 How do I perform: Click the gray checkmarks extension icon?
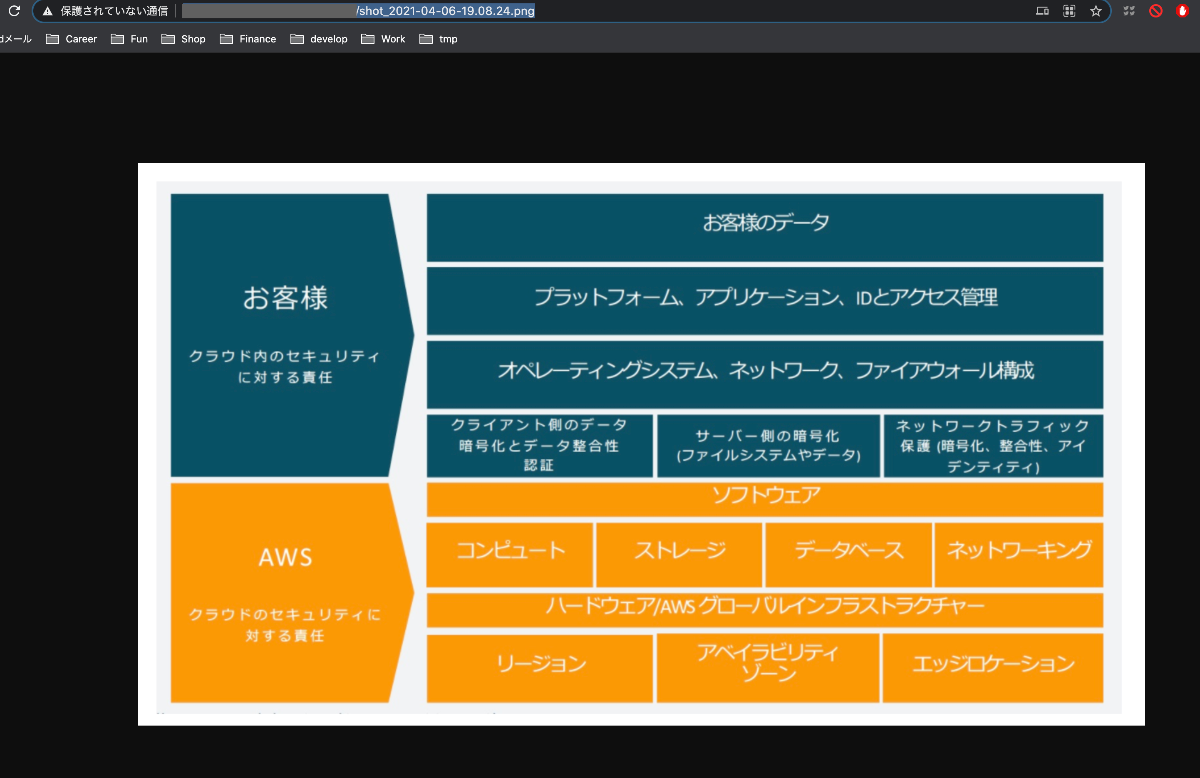tap(1129, 11)
